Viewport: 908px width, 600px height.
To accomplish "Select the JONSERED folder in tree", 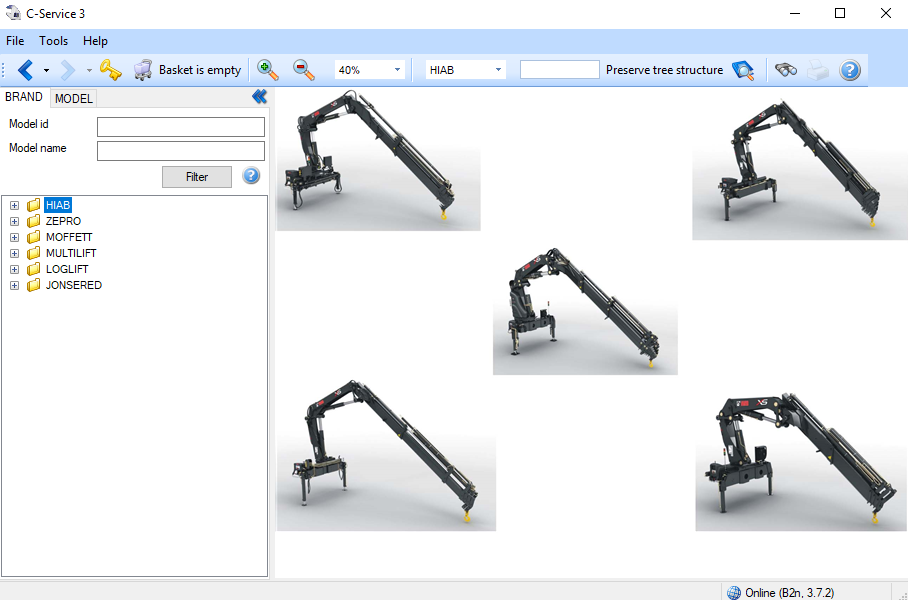I will pos(73,286).
